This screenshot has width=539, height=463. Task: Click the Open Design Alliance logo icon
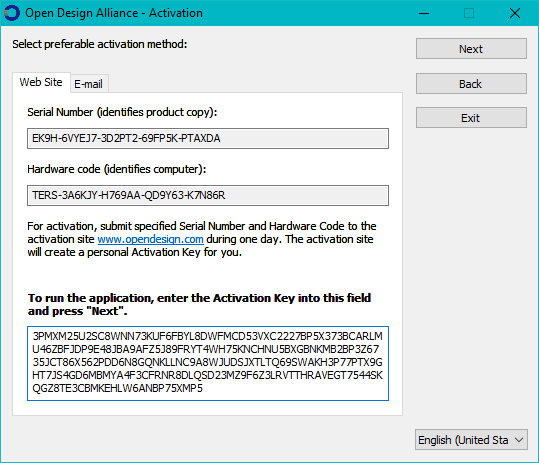[12, 13]
